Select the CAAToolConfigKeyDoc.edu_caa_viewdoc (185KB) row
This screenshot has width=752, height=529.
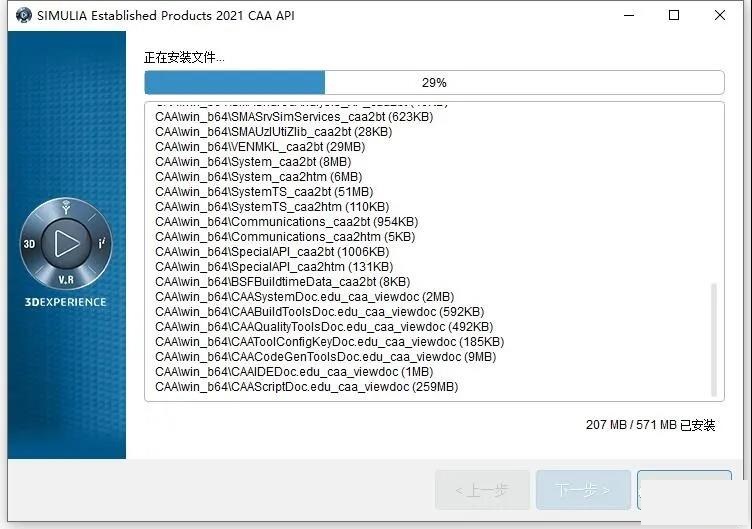pyautogui.click(x=329, y=341)
